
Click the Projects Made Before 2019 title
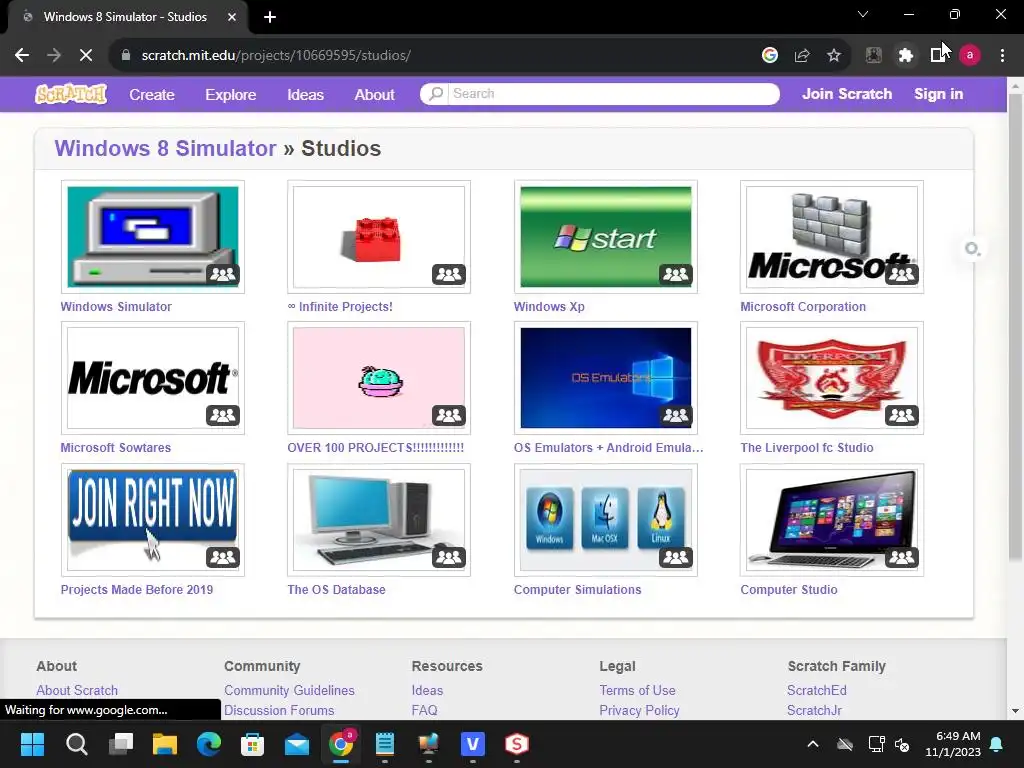[136, 590]
